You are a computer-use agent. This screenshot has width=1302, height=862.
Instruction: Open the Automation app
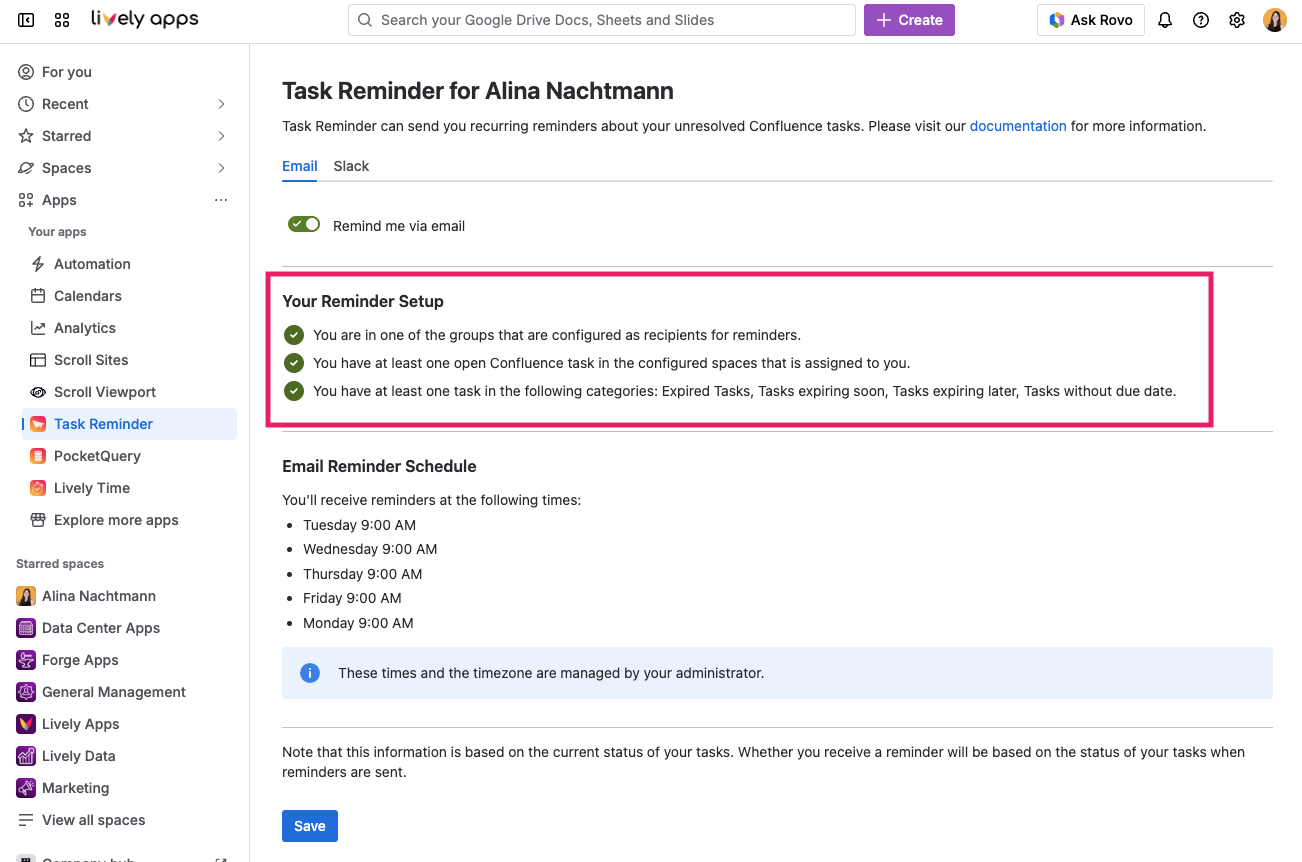tap(89, 263)
